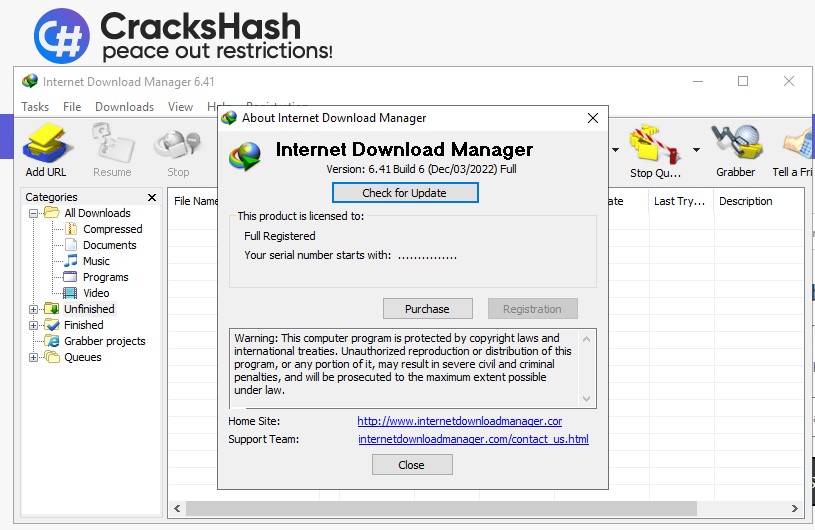Expand the Finished tree node

(x=33, y=325)
